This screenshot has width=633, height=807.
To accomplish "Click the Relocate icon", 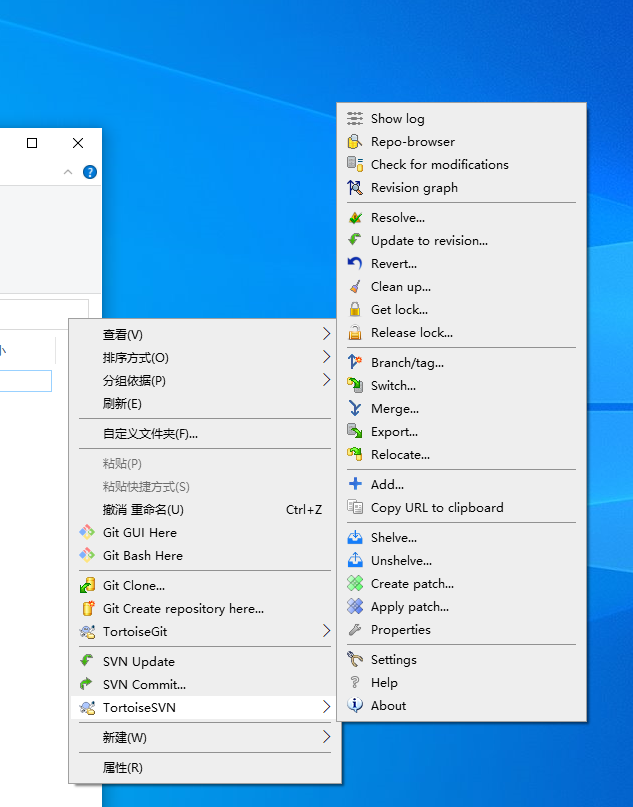I will (355, 454).
